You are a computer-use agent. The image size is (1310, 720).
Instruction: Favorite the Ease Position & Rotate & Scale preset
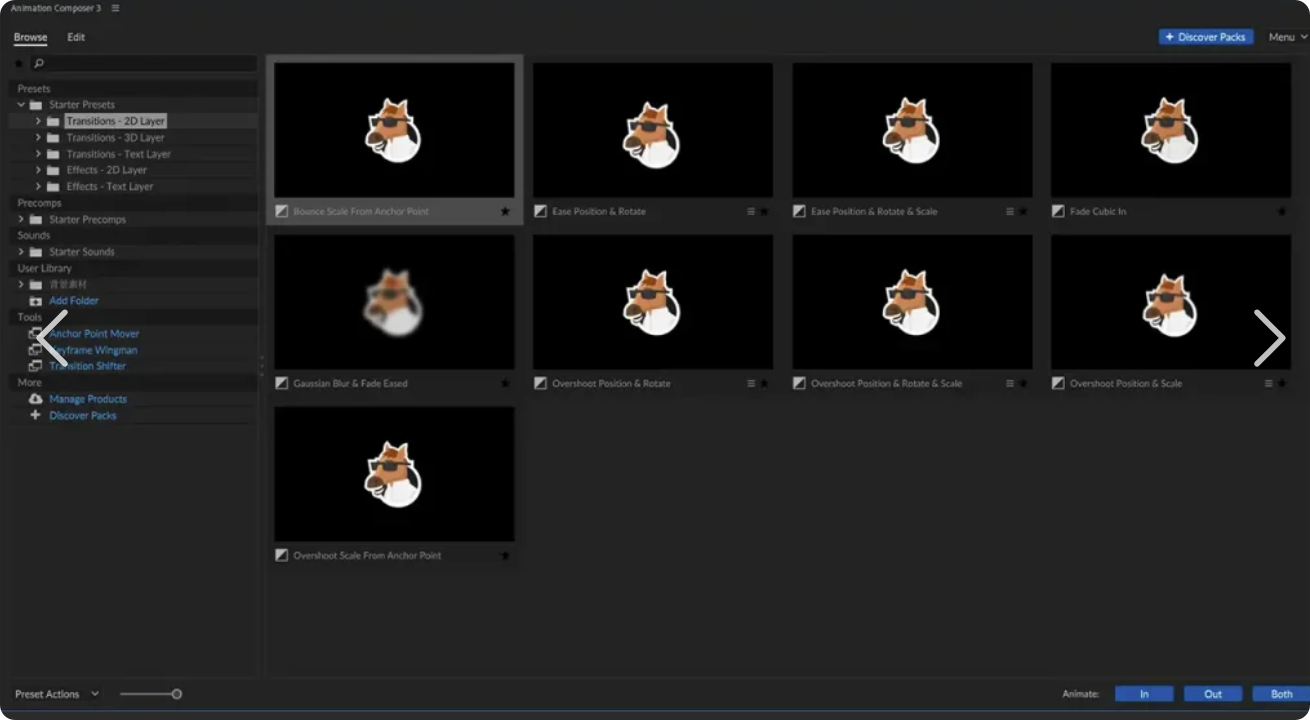pos(1023,212)
